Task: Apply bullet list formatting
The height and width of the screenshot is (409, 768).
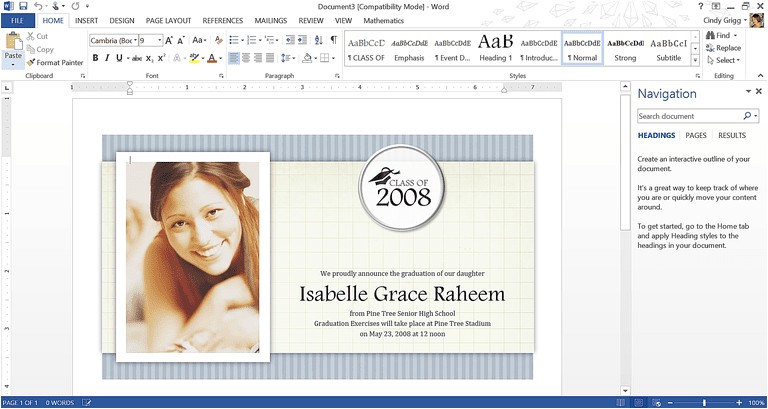Action: pos(233,40)
